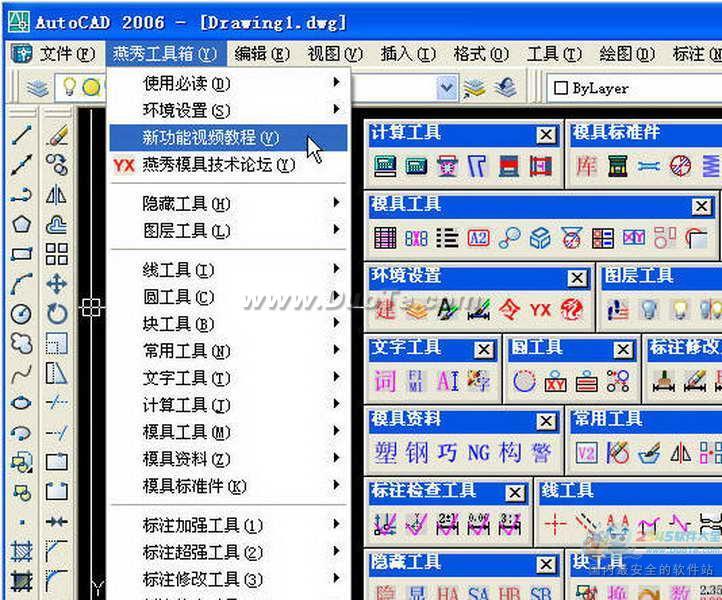Open the layer list dropdown arrow

pos(446,88)
